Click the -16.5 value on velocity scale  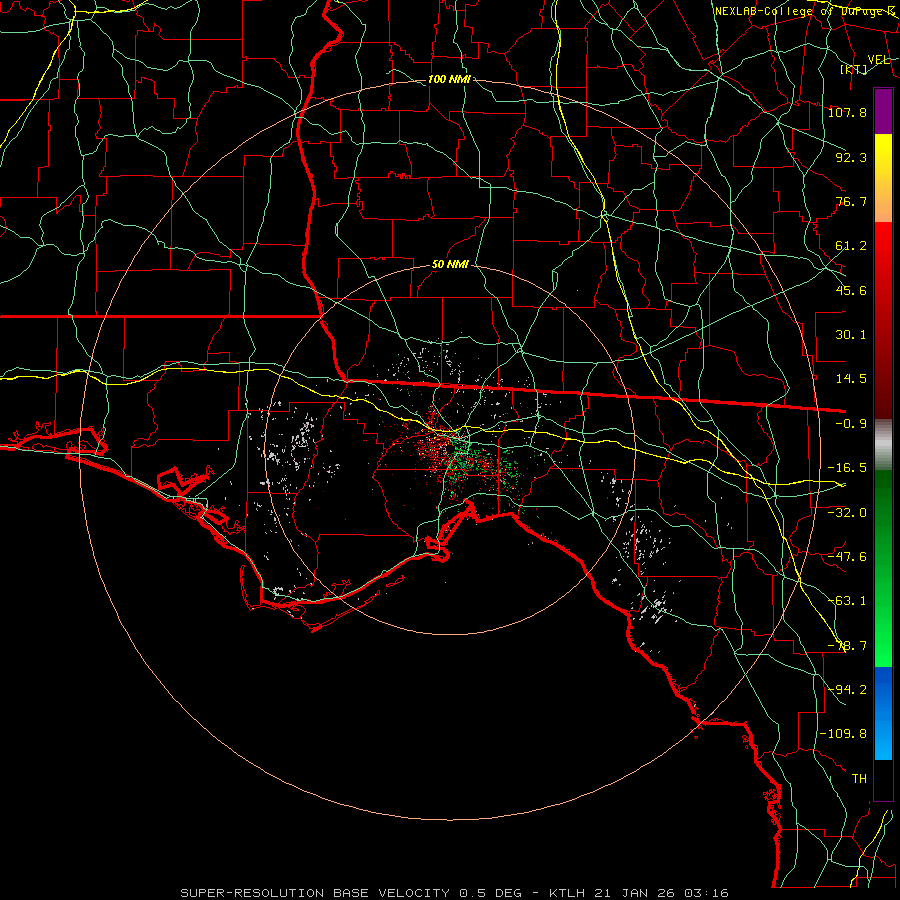click(x=847, y=468)
